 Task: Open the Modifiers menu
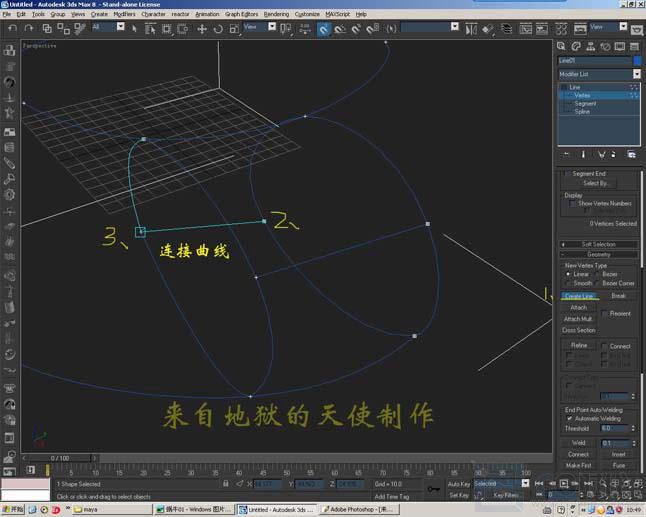tap(124, 14)
